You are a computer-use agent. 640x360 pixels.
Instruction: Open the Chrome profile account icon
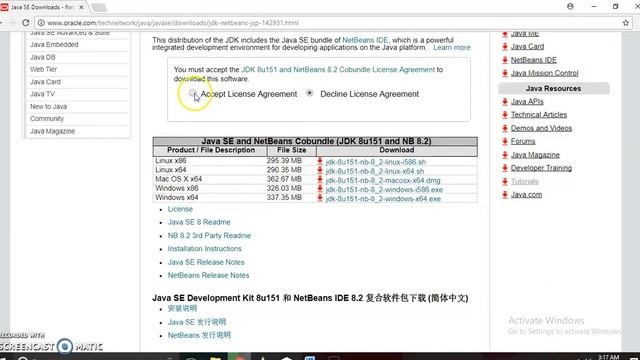coord(570,7)
